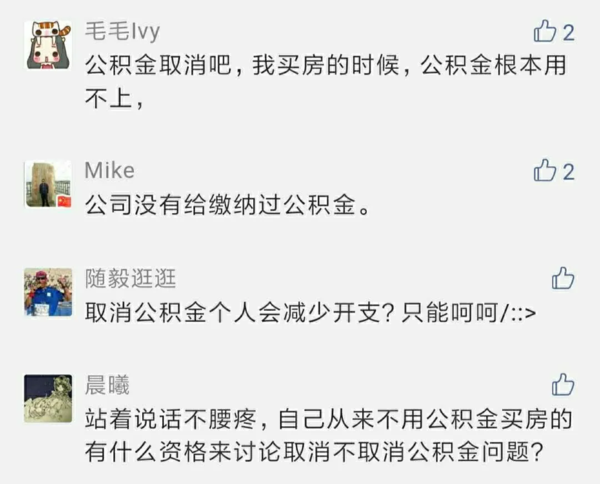Tap the line starting with 有什么资格来讨论
Screen dimensions: 600x484
(x=314, y=452)
